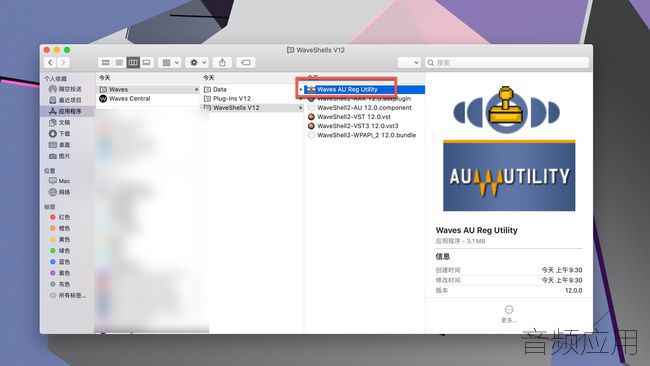Screen dimensions: 650x366
Task: Switch to list view
Action: point(119,63)
